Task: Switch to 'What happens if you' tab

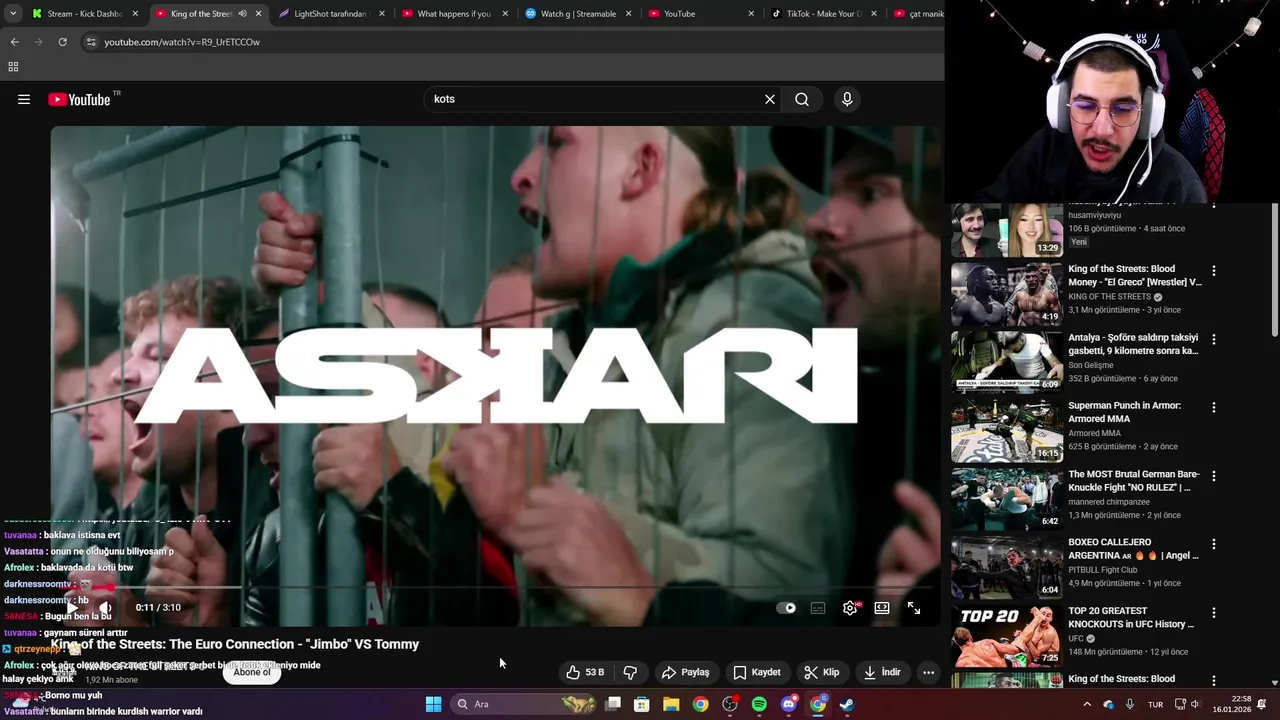Action: 454,14
